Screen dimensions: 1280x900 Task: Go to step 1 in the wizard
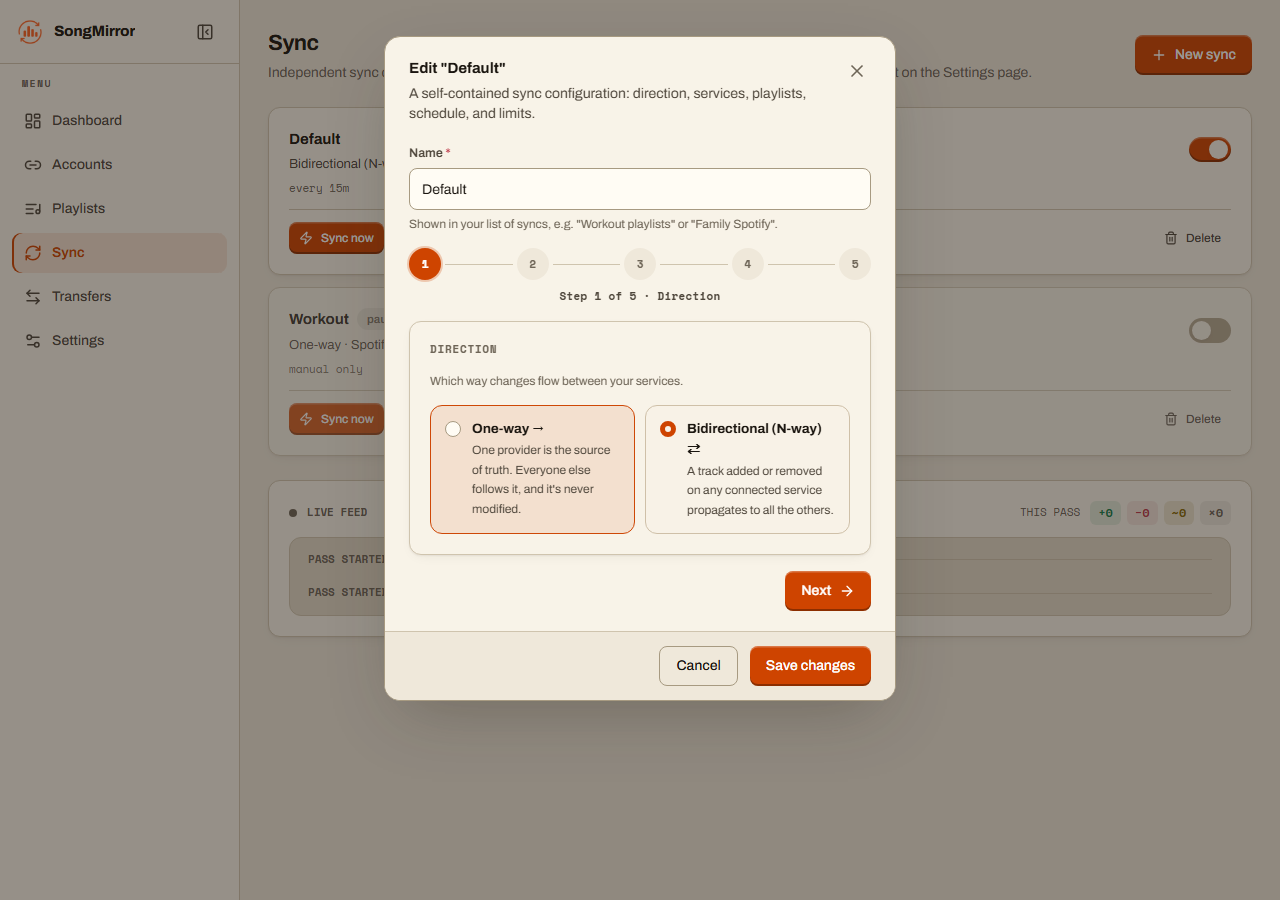425,264
